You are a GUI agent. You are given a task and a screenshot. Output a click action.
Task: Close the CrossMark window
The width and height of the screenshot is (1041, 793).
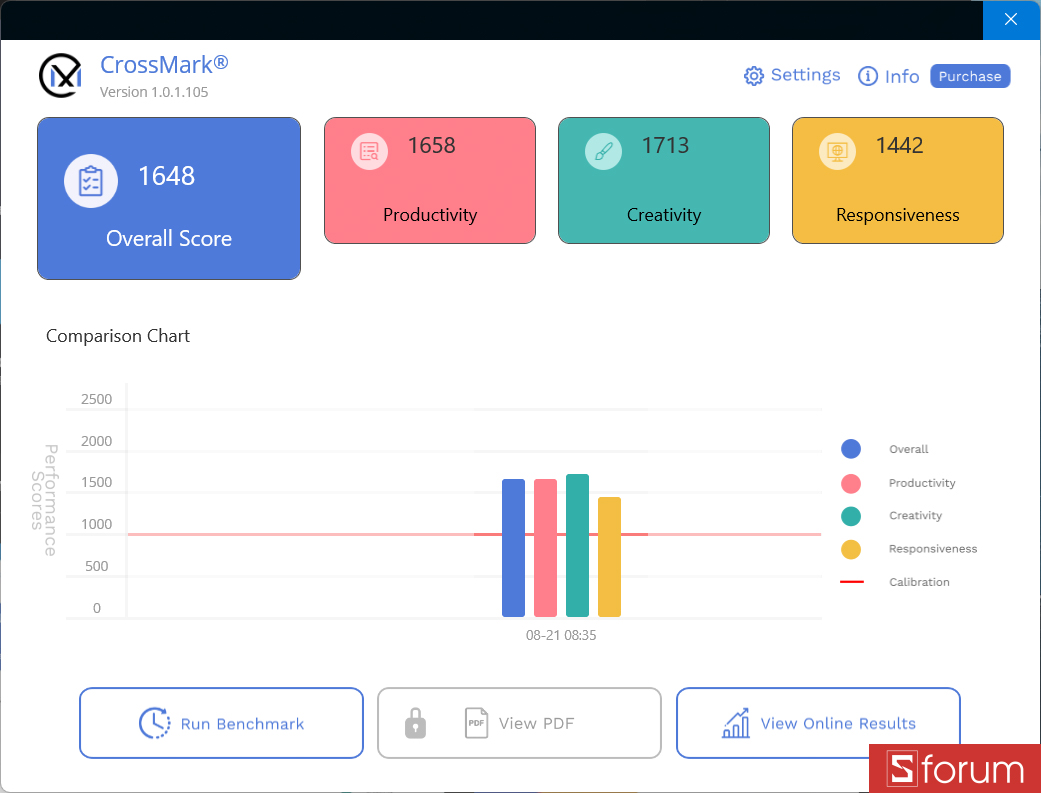(x=1011, y=19)
